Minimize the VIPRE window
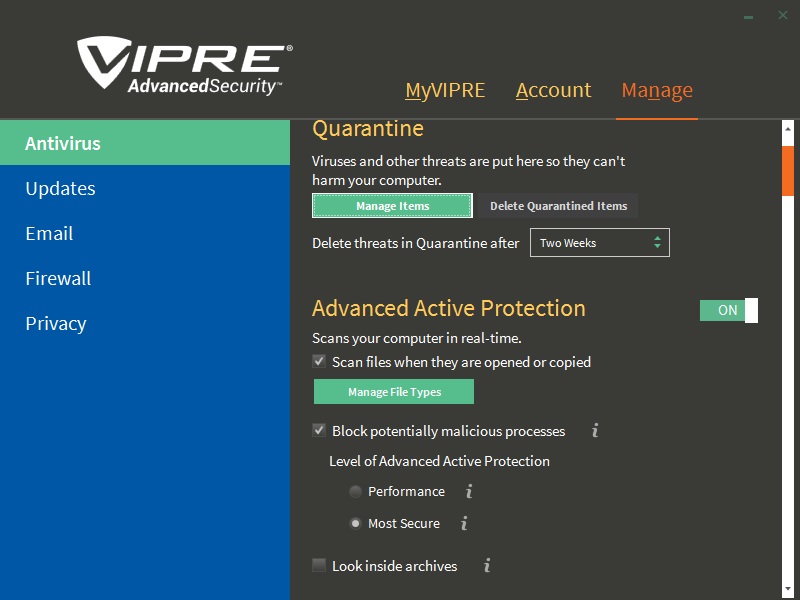This screenshot has width=800, height=600. click(748, 16)
